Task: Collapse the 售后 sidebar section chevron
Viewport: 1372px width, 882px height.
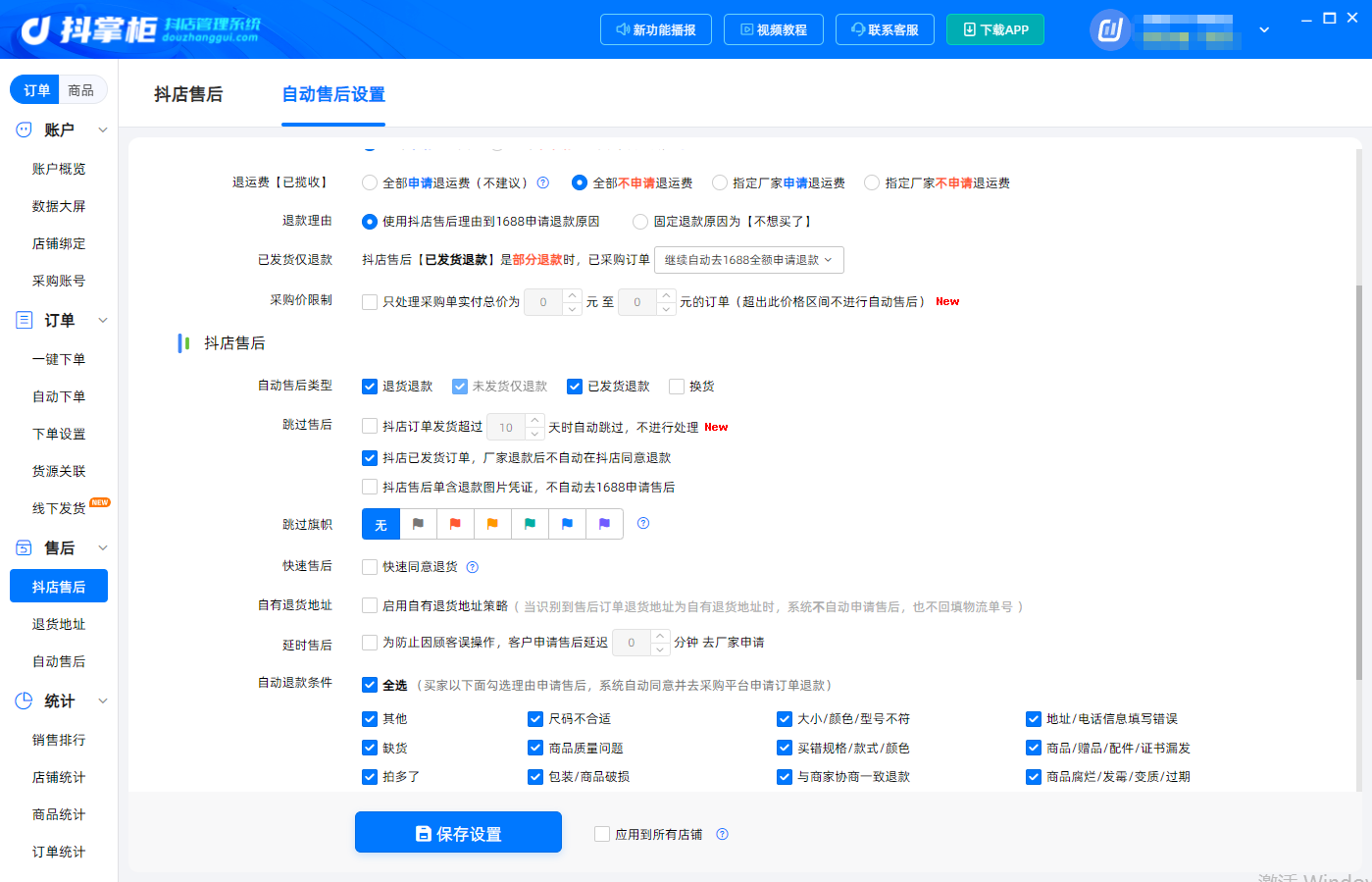Action: (x=103, y=547)
